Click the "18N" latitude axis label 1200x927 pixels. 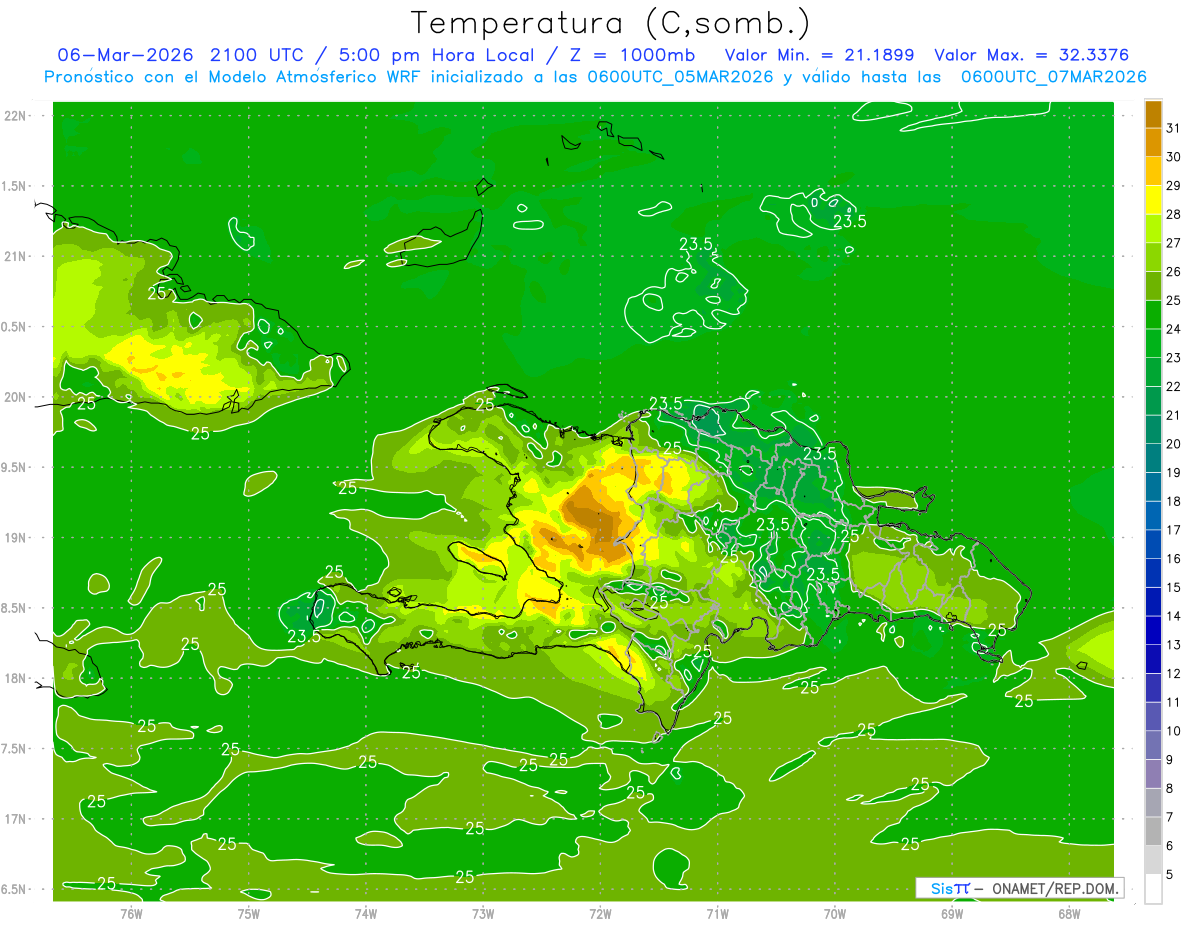14,678
